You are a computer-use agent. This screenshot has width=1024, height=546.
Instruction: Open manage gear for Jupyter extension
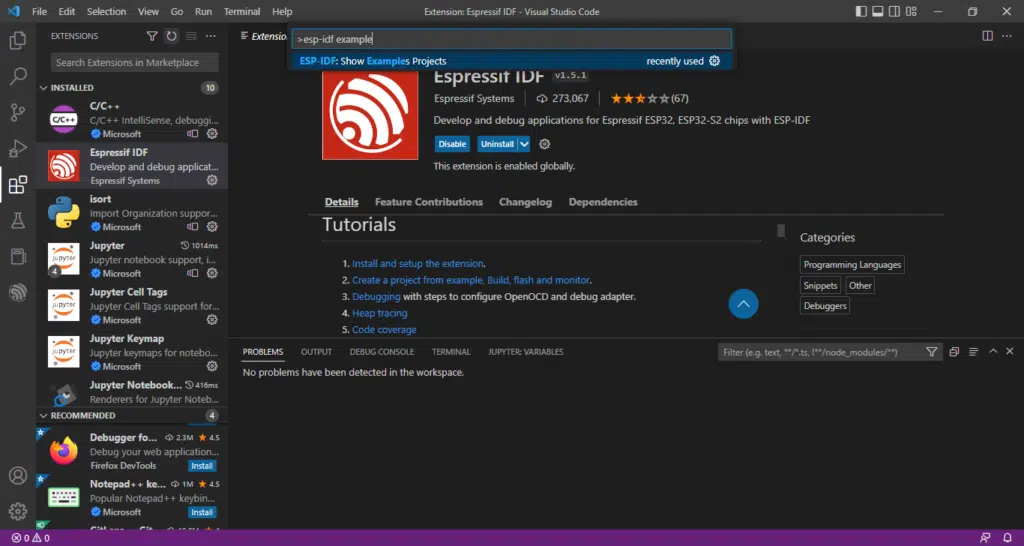(x=212, y=273)
